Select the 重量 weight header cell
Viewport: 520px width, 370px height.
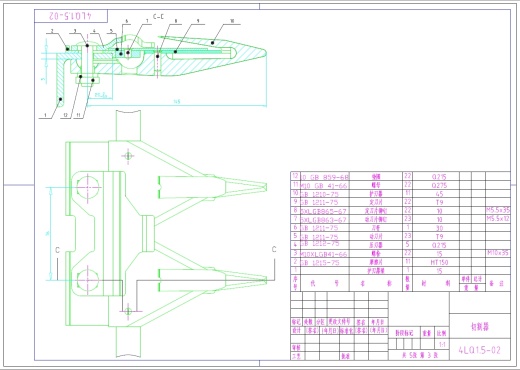coord(427,333)
